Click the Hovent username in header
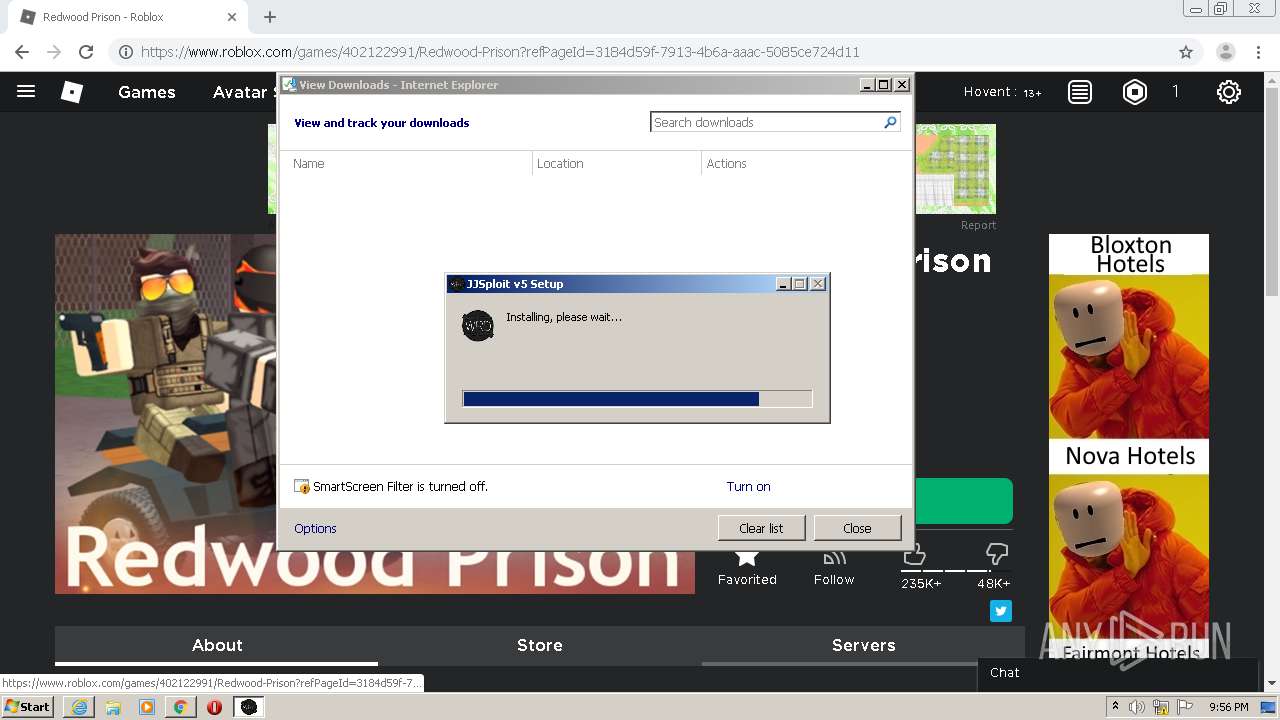This screenshot has height=720, width=1280. click(x=989, y=92)
